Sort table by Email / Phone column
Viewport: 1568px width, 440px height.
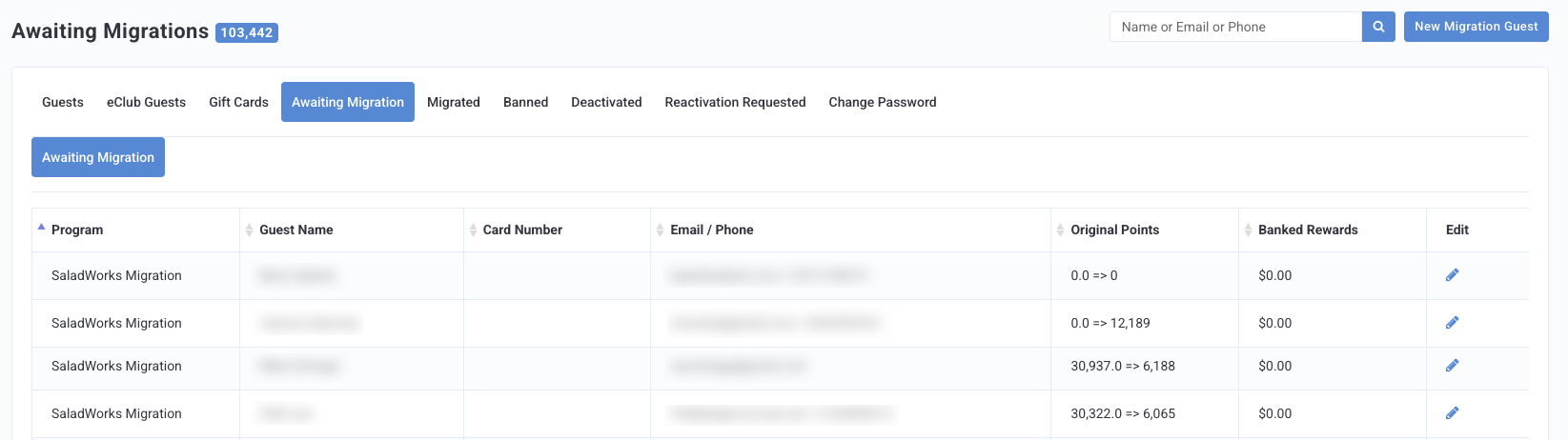point(712,230)
